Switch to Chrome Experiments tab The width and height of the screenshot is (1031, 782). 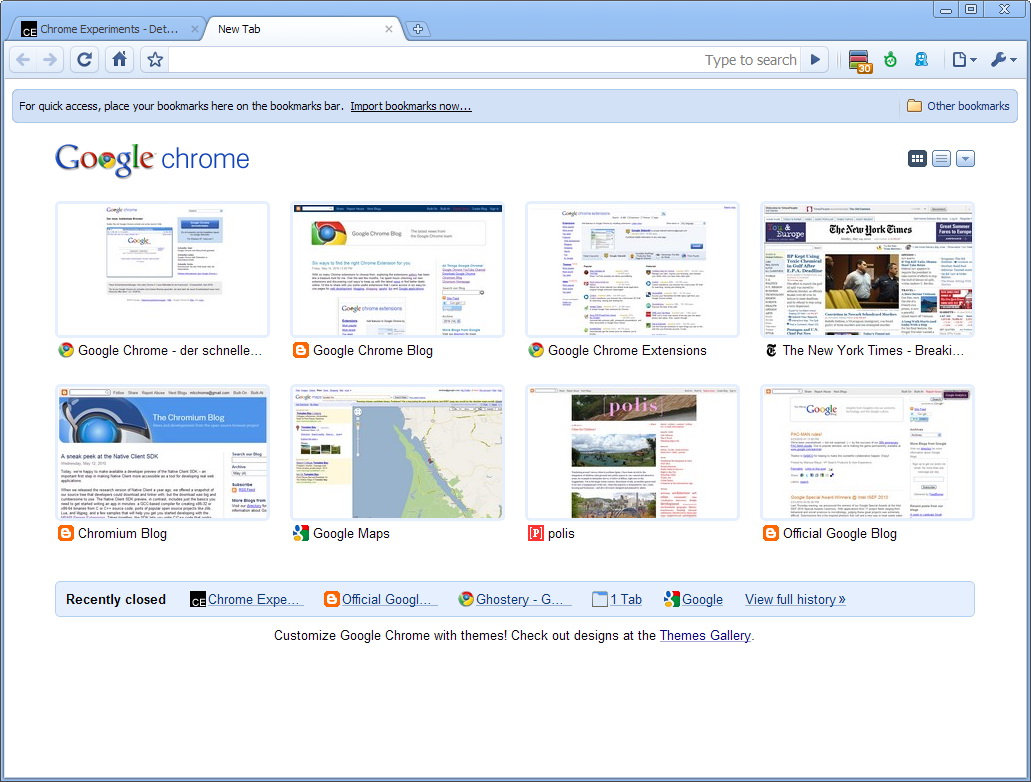pos(105,29)
